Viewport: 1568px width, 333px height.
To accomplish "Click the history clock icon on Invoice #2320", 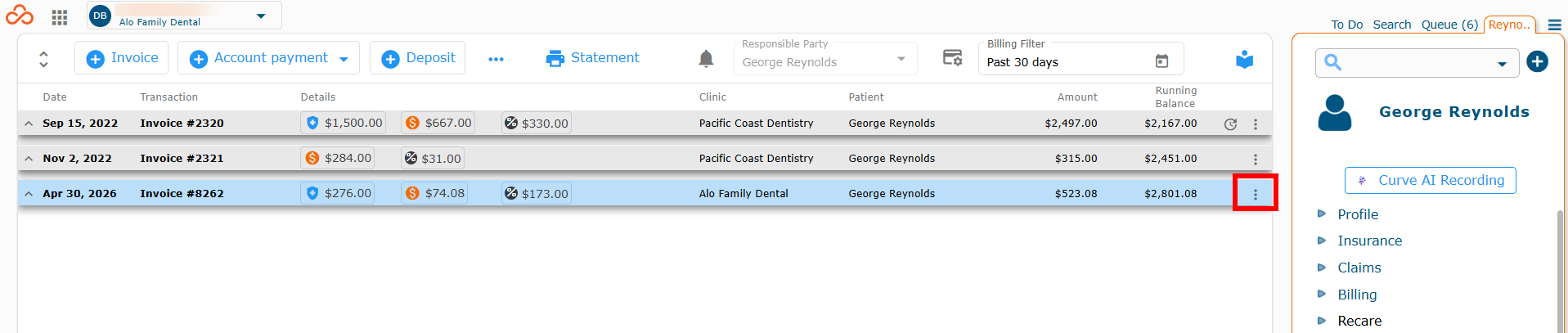I will tap(1230, 124).
